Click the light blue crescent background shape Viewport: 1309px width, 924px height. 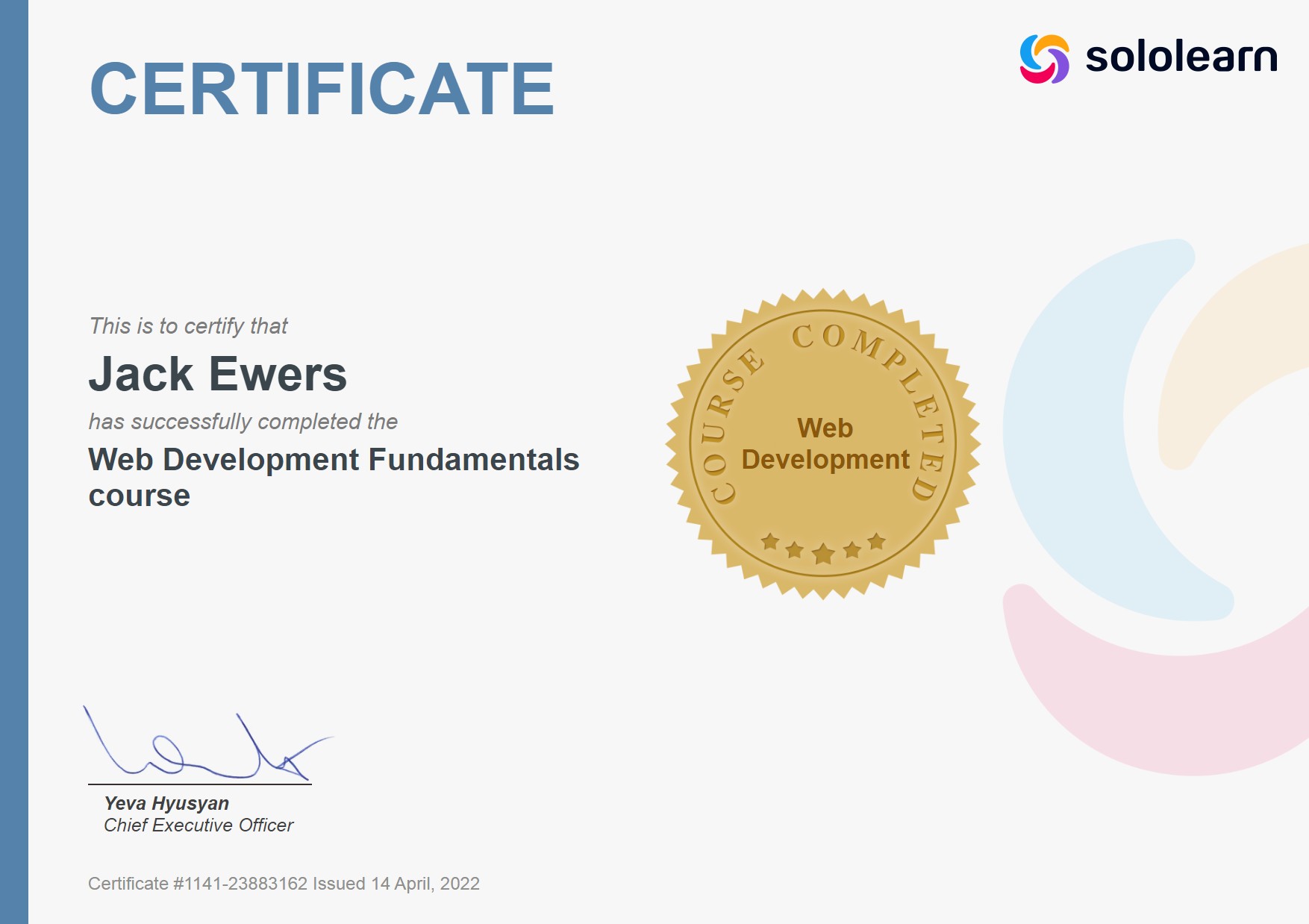pyautogui.click(x=1060, y=448)
